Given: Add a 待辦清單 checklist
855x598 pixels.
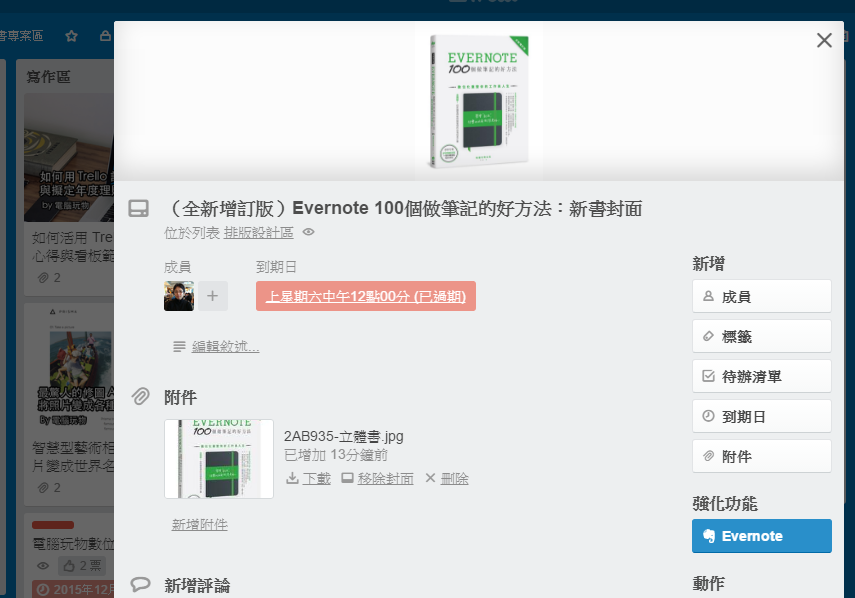Looking at the screenshot, I should pos(762,376).
